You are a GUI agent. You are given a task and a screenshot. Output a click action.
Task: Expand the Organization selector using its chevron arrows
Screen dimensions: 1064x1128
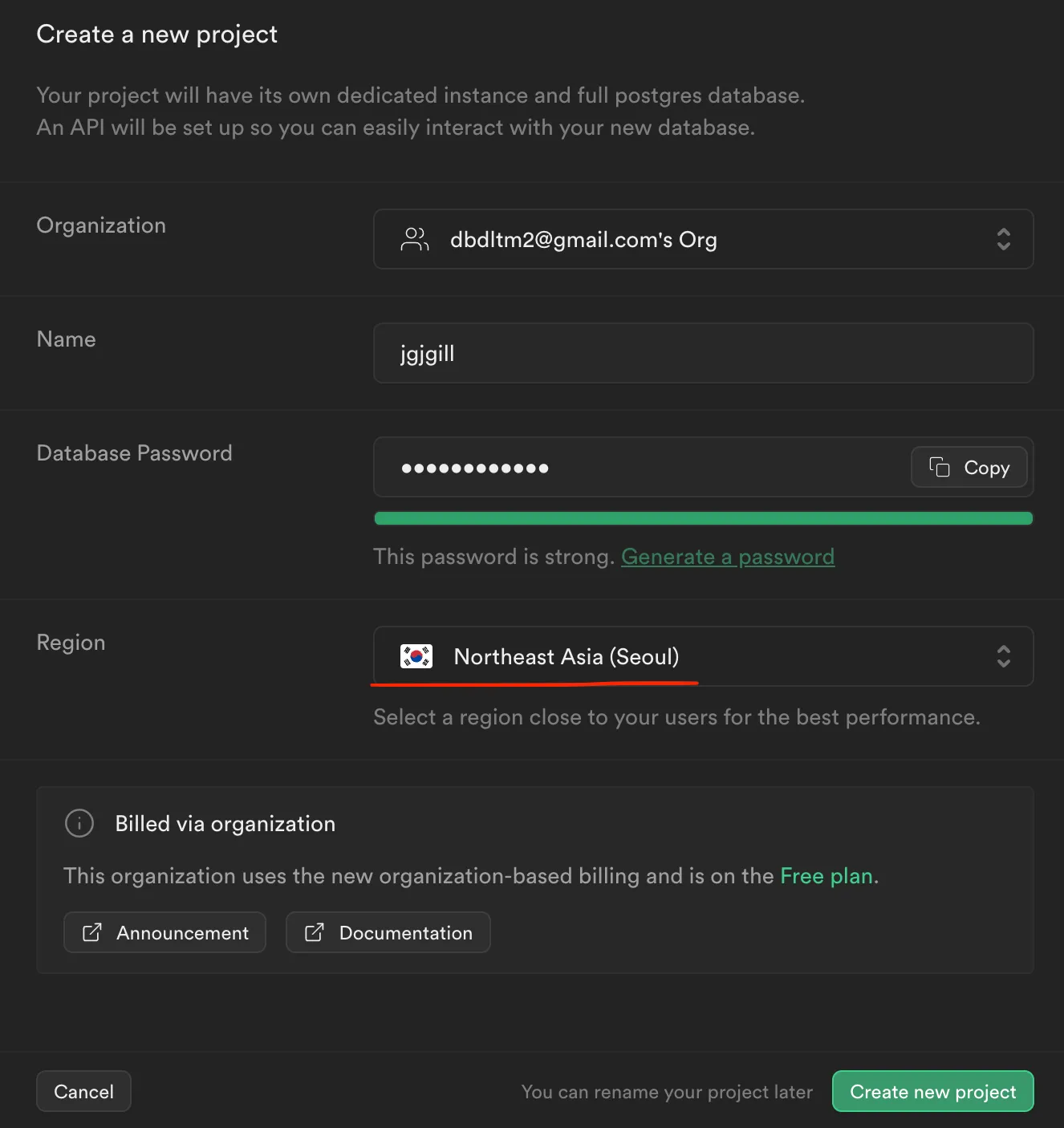pos(1003,239)
